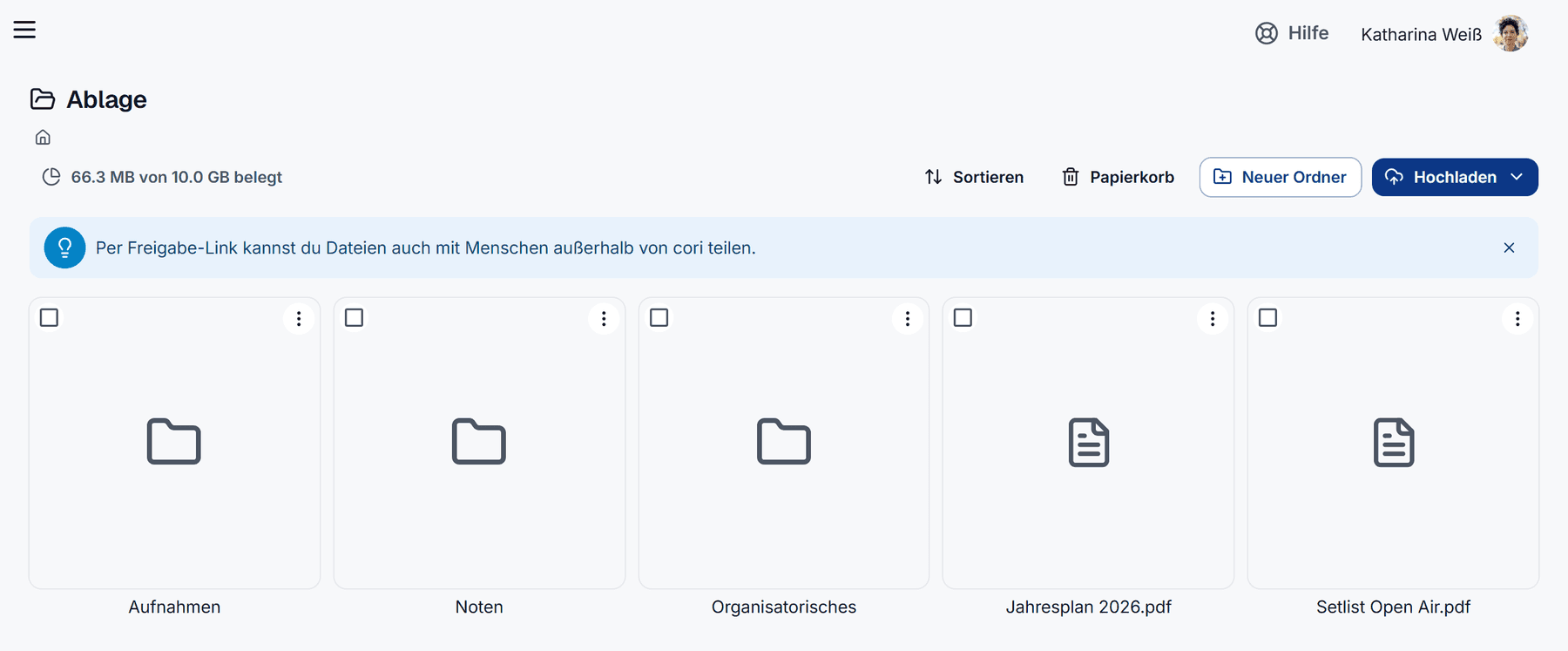This screenshot has height=651, width=1568.
Task: Click the home breadcrumb icon
Action: (43, 137)
